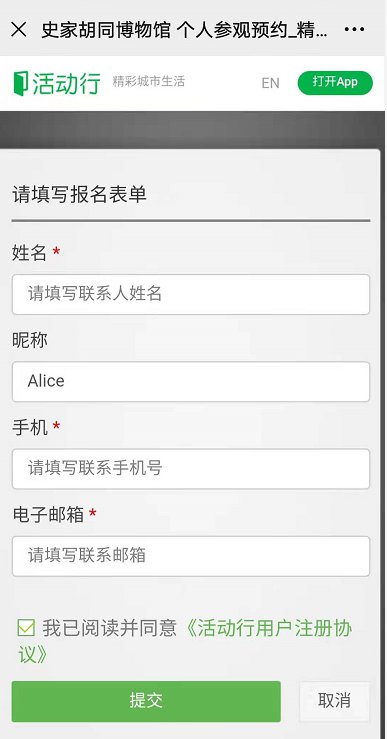Focus the 昵称 field containing Alice
The height and width of the screenshot is (739, 387).
click(191, 382)
